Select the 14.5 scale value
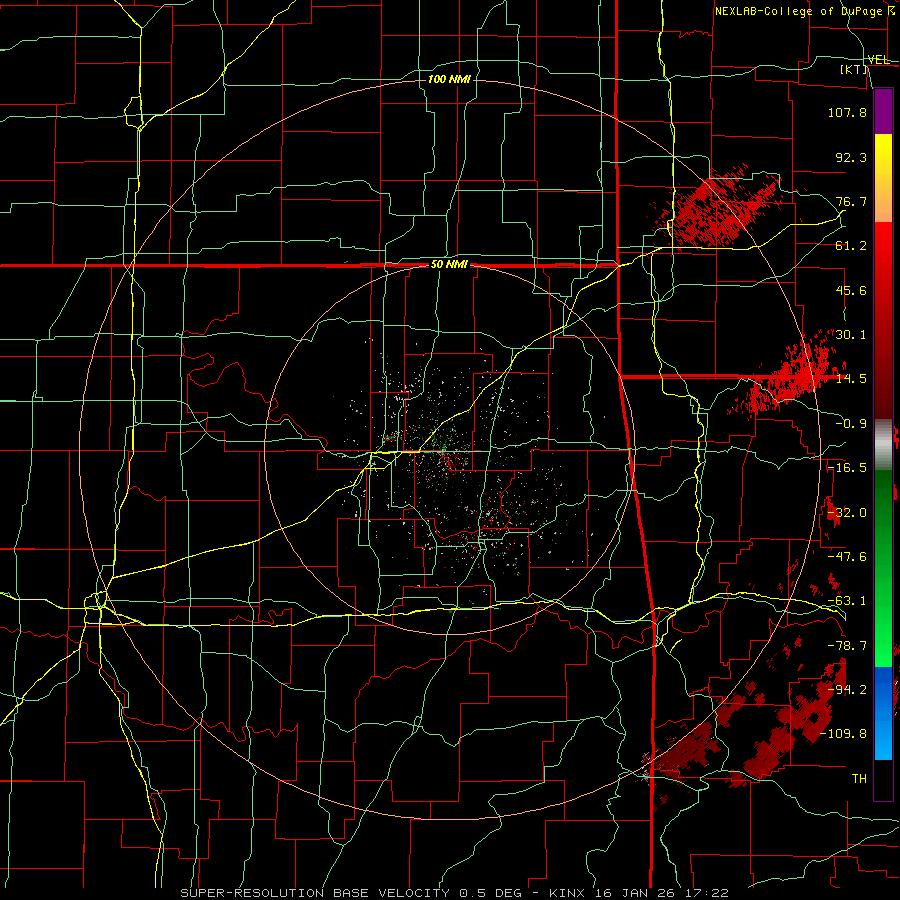This screenshot has width=900, height=900. click(851, 379)
